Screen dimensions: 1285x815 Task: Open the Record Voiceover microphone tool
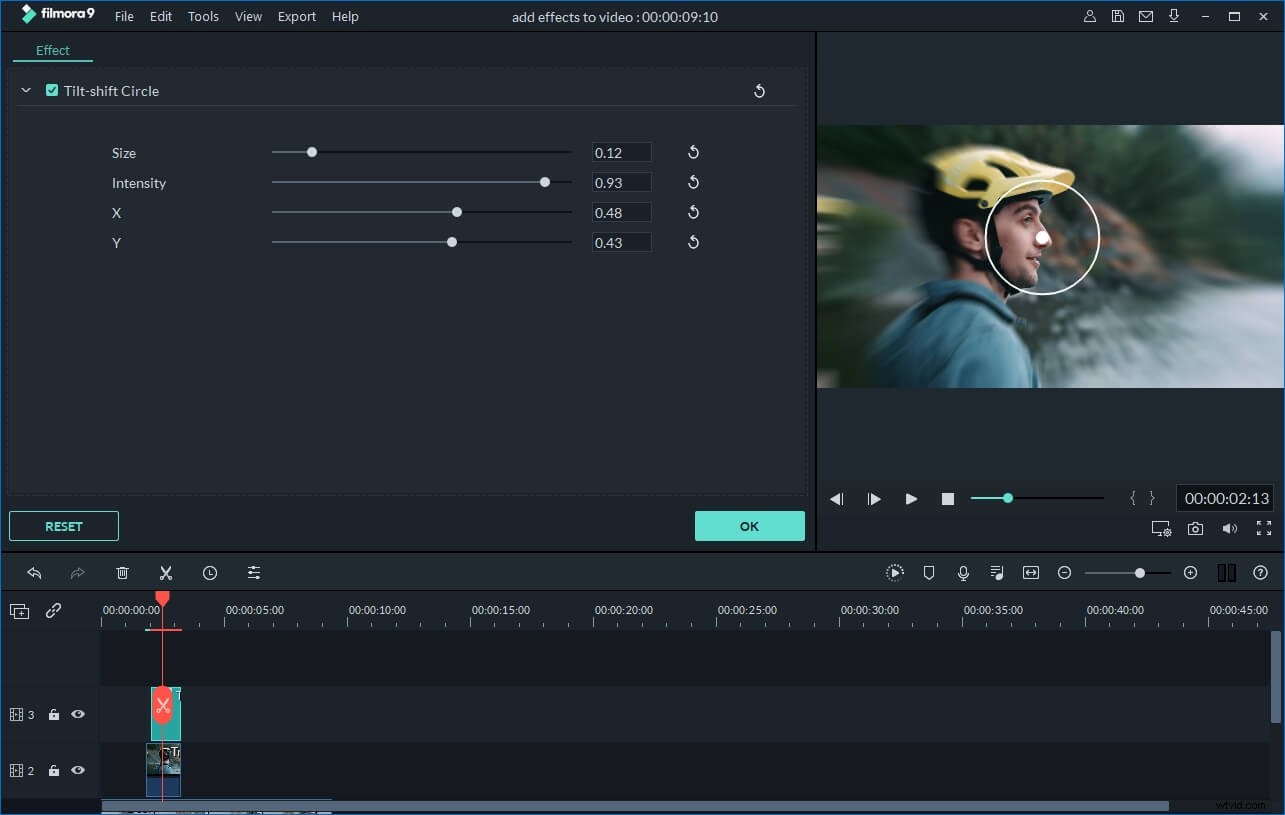coord(962,572)
